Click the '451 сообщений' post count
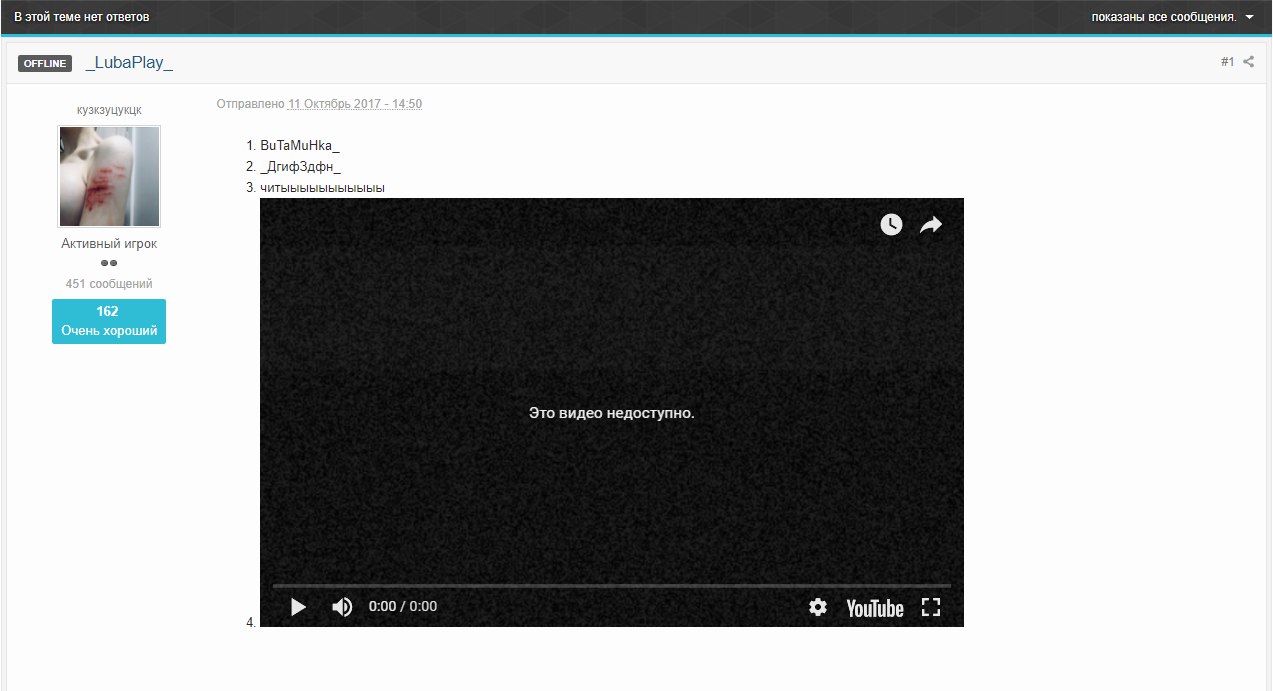1273x691 pixels. click(109, 284)
